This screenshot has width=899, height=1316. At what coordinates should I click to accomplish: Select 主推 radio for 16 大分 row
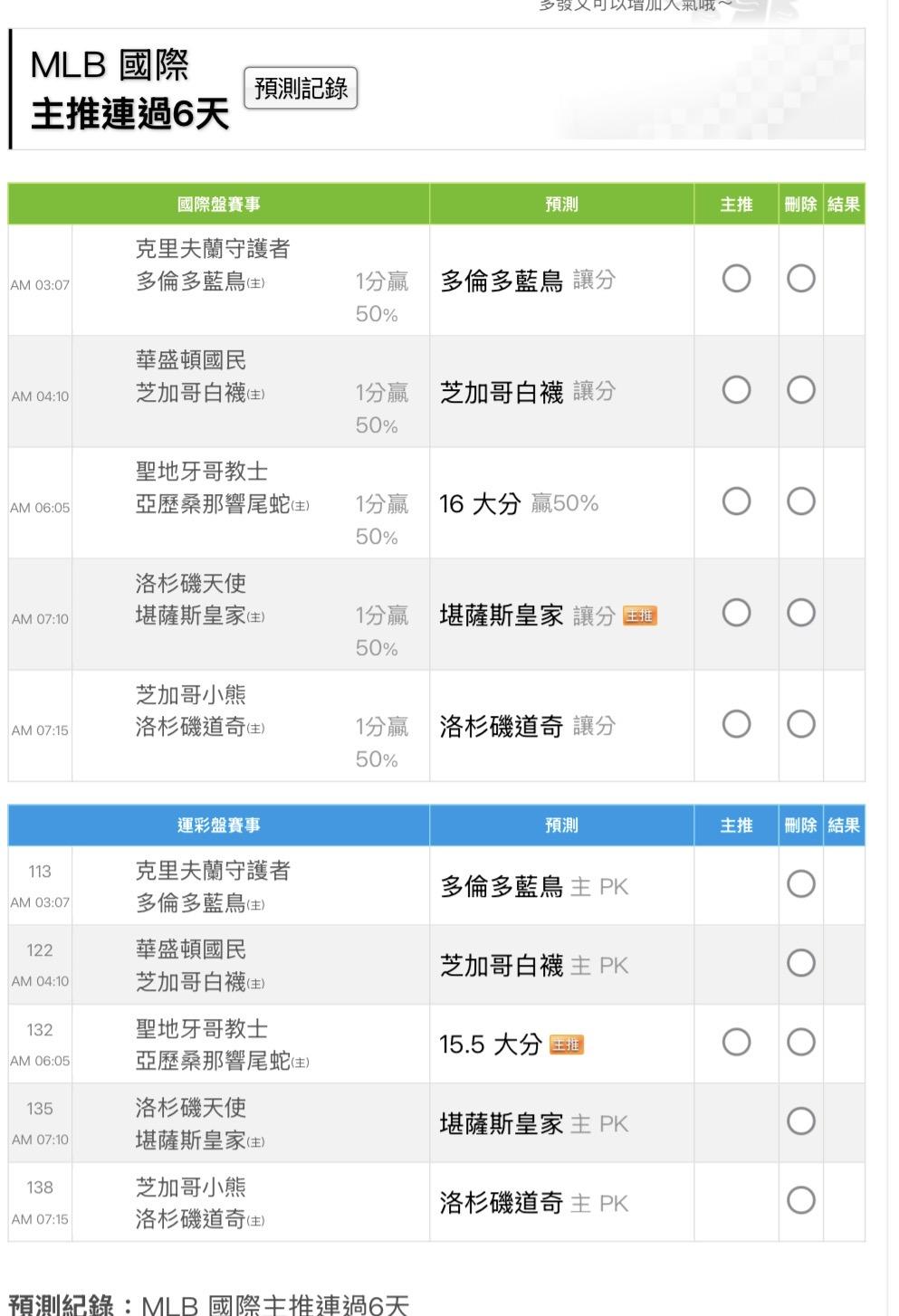coord(736,501)
